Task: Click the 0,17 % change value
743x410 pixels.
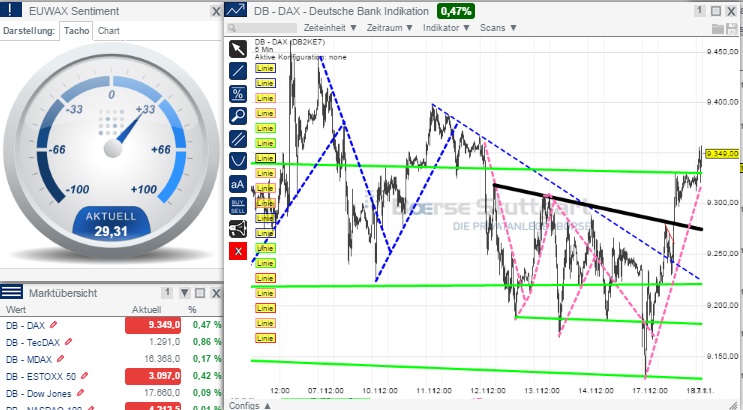Action: 207,359
